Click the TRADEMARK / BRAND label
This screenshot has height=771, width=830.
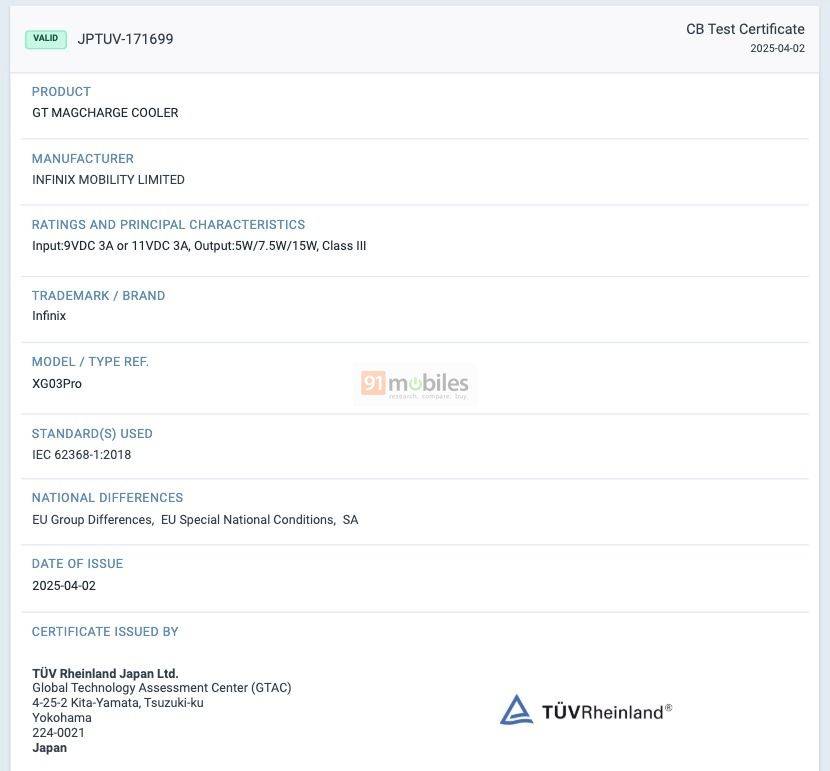coord(98,295)
